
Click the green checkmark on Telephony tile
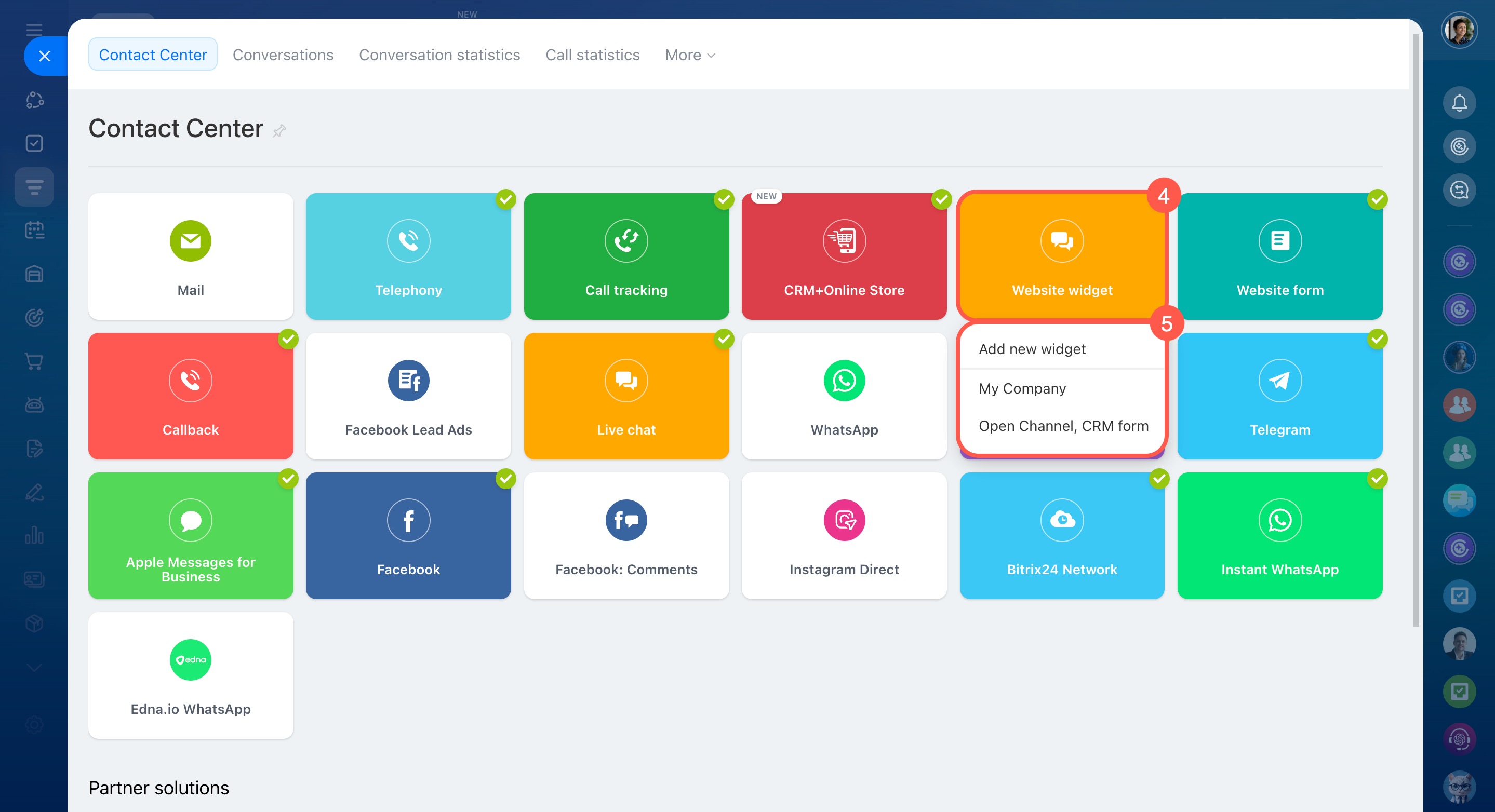(505, 199)
